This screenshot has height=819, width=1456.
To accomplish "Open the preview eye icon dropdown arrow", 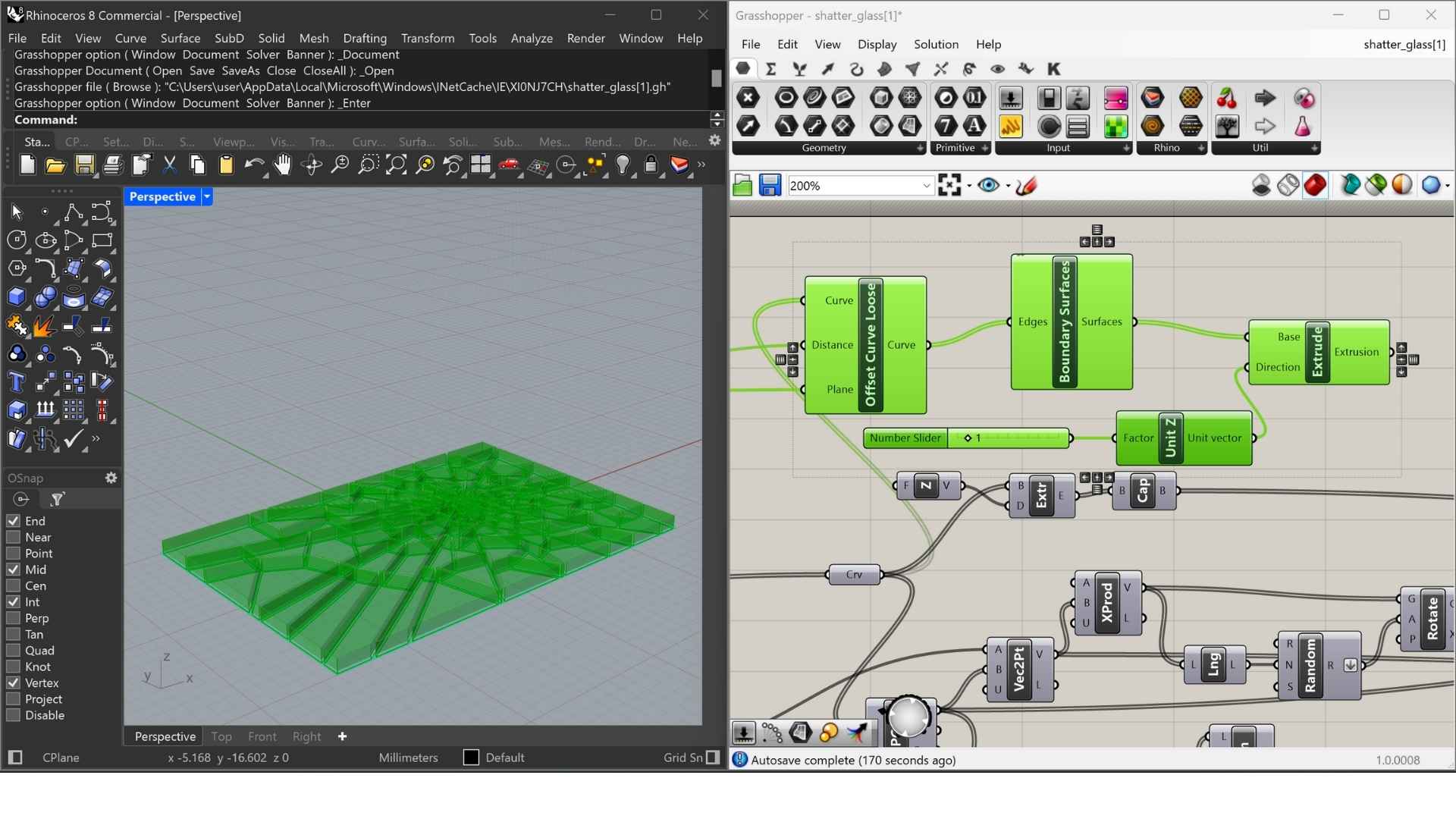I will point(1008,186).
